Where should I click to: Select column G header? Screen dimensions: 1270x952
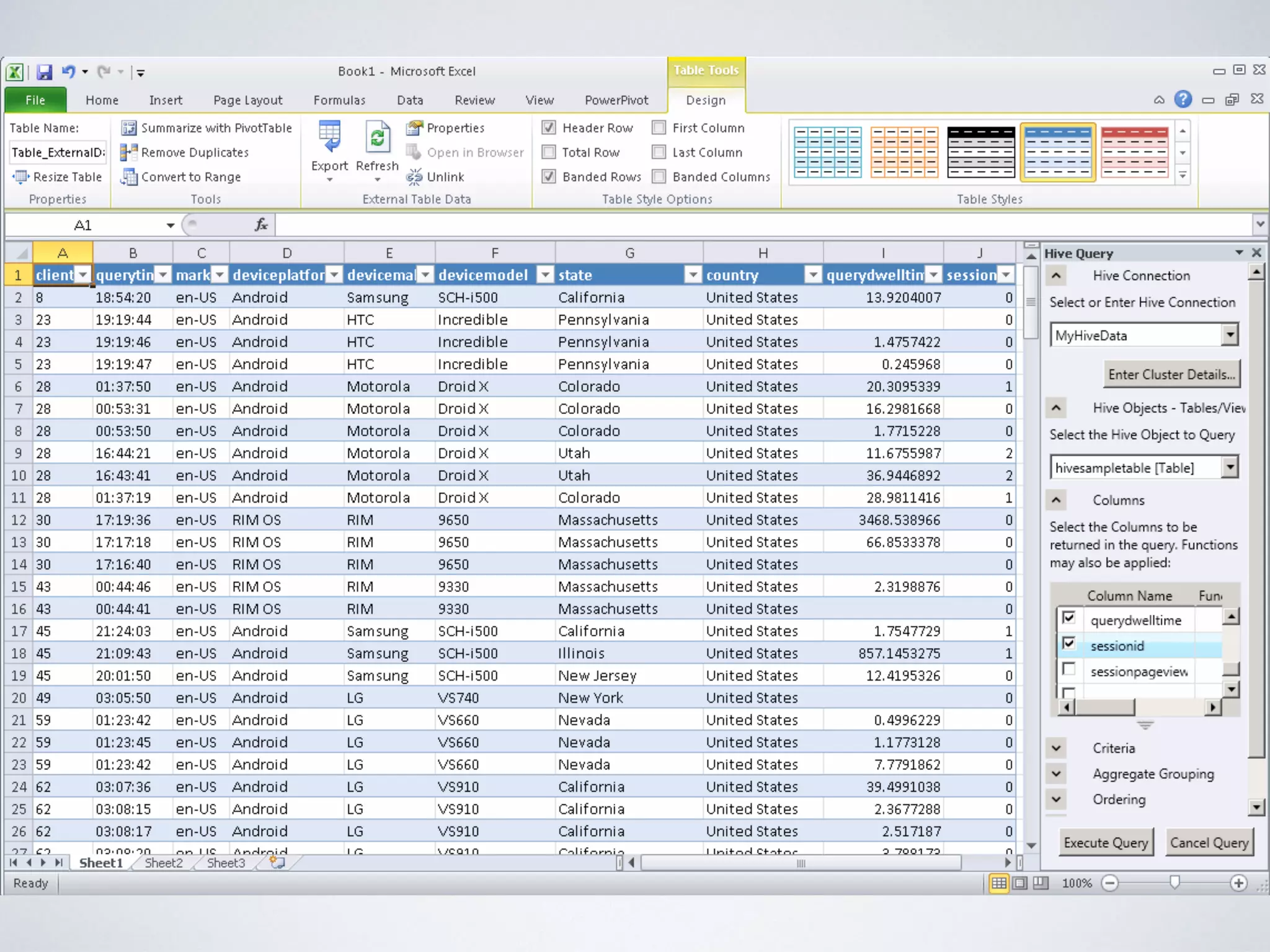coord(629,253)
